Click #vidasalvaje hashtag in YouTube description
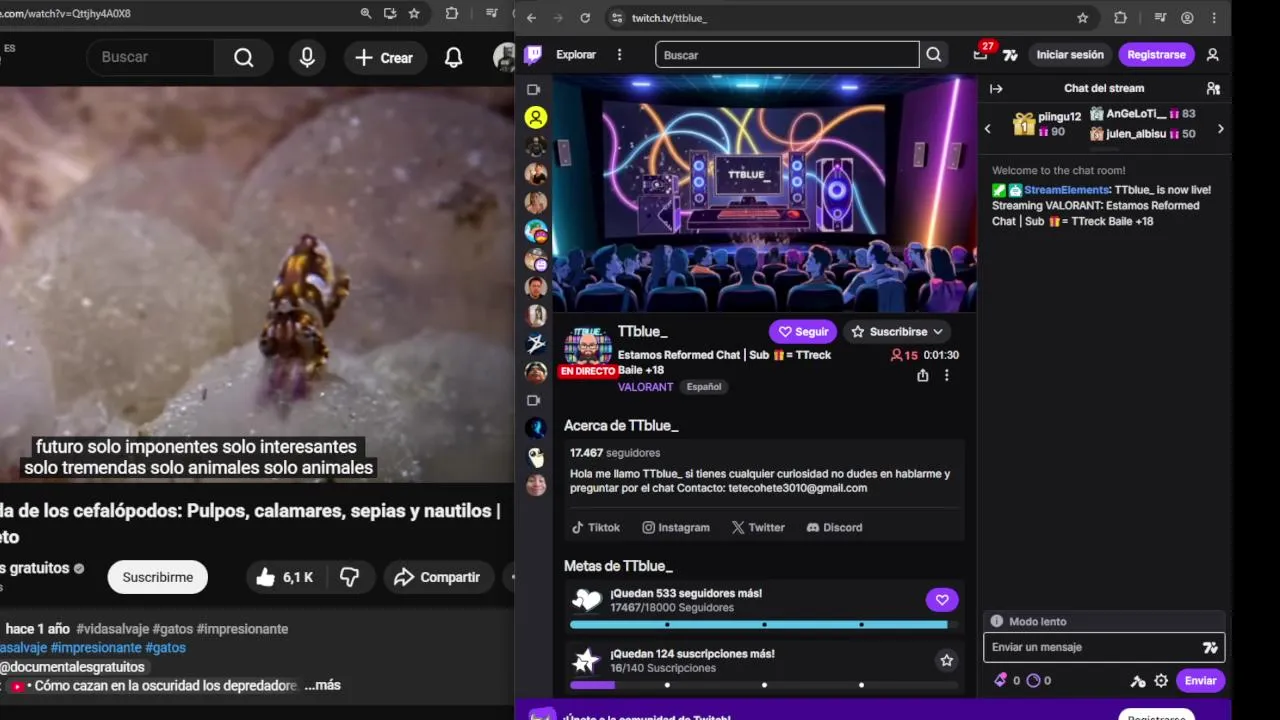Image resolution: width=1280 pixels, height=720 pixels. point(113,629)
